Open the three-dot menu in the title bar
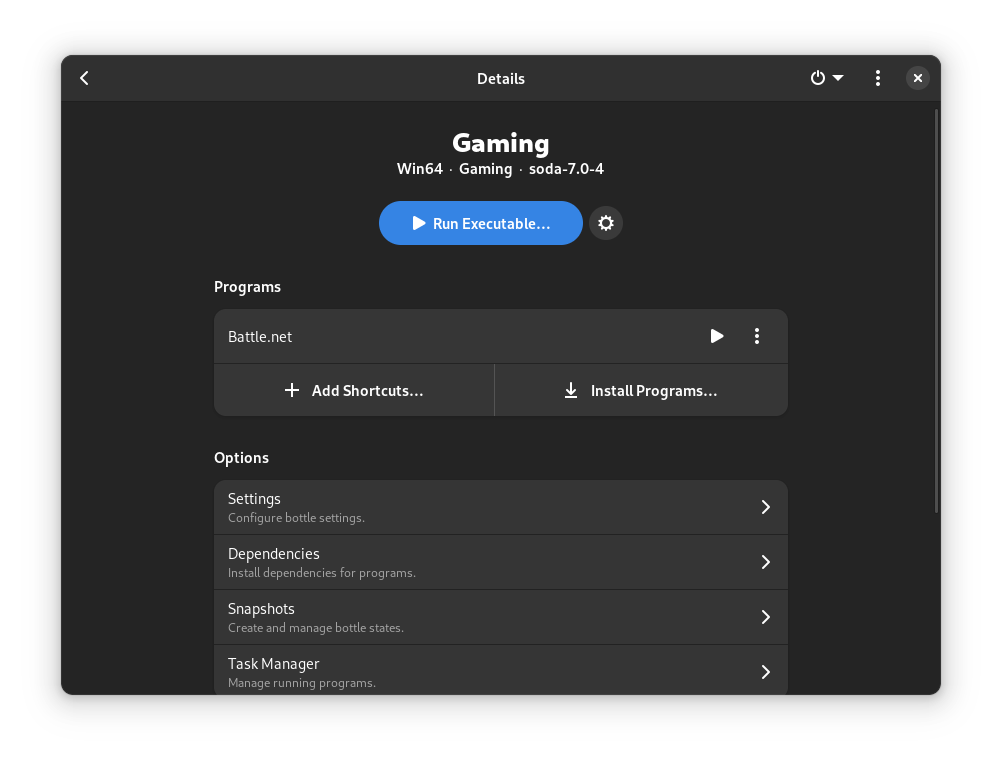 (877, 77)
